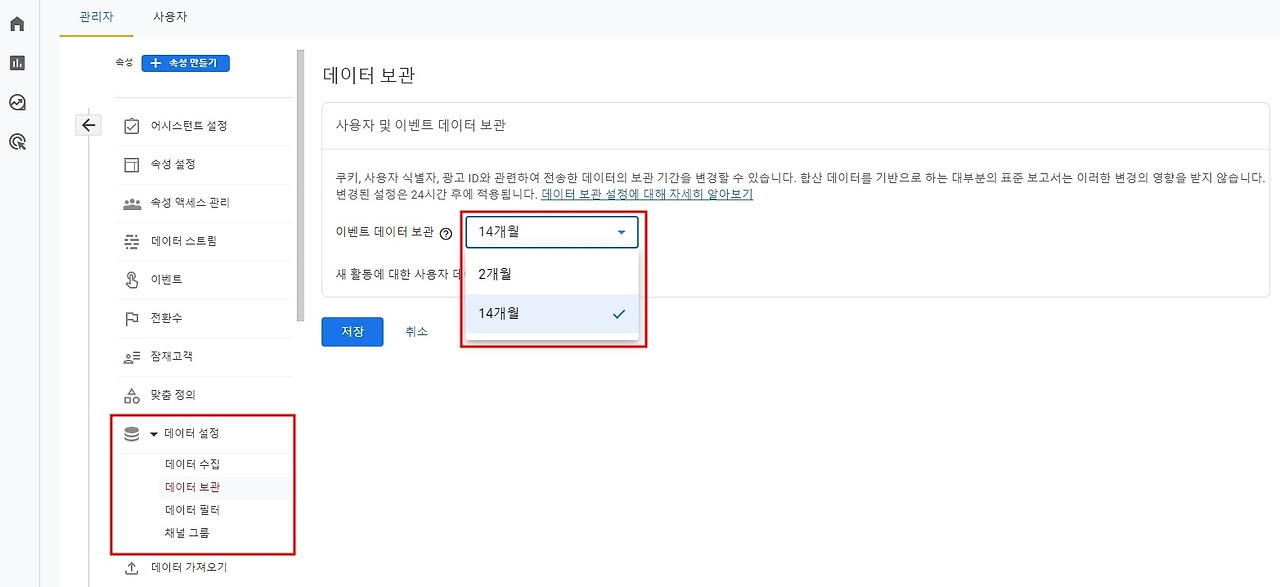The height and width of the screenshot is (587, 1280).
Task: Open the help tooltip beside 이벤트 데이터 보관
Action: (x=445, y=231)
